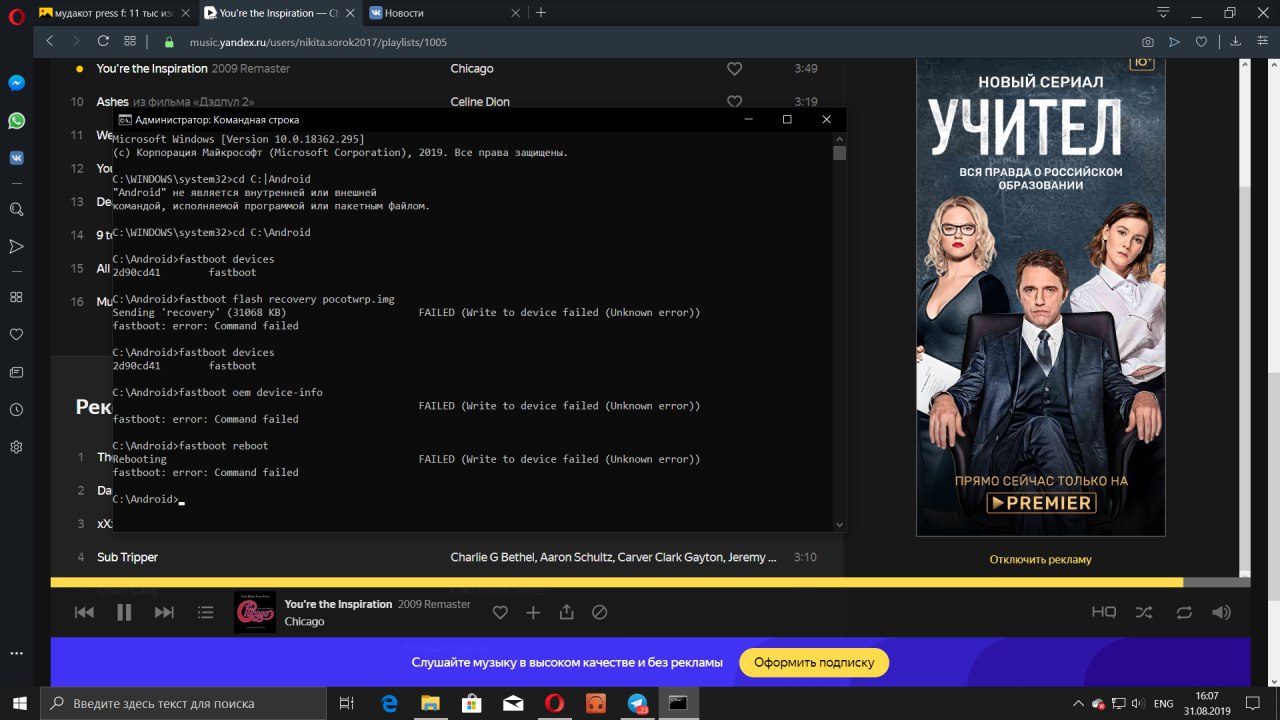This screenshot has height=720, width=1280.
Task: Open VK in Opera sidebar
Action: click(16, 157)
